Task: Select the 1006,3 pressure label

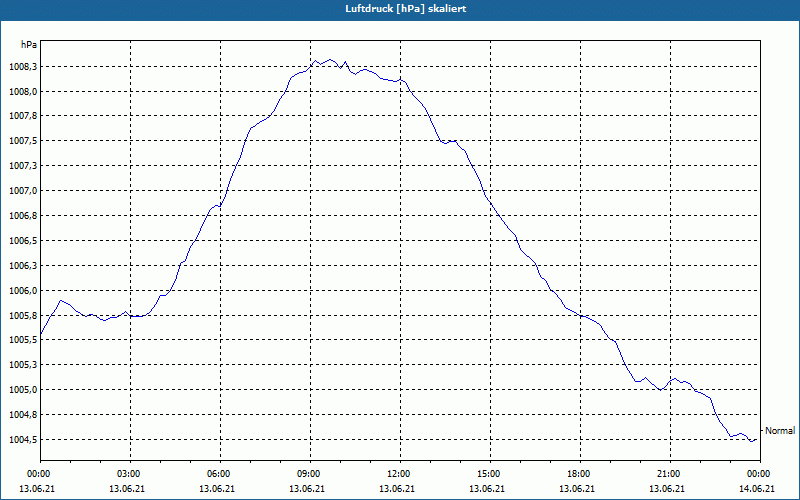Action: point(23,266)
